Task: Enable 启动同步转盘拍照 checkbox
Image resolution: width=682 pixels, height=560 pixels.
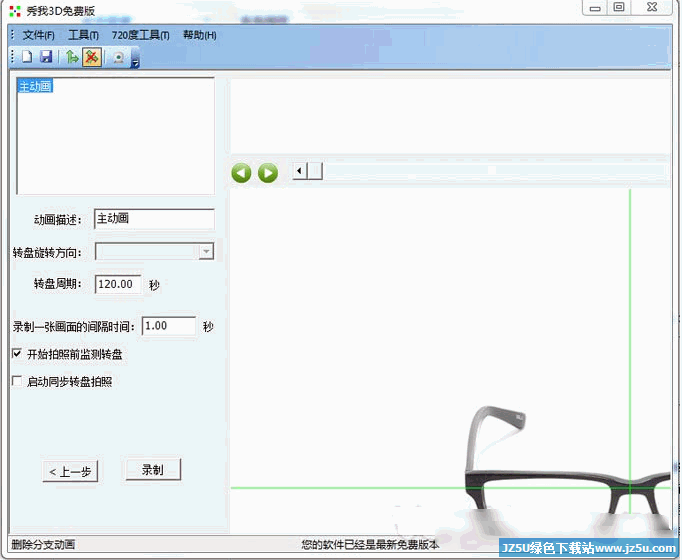Action: pyautogui.click(x=17, y=381)
